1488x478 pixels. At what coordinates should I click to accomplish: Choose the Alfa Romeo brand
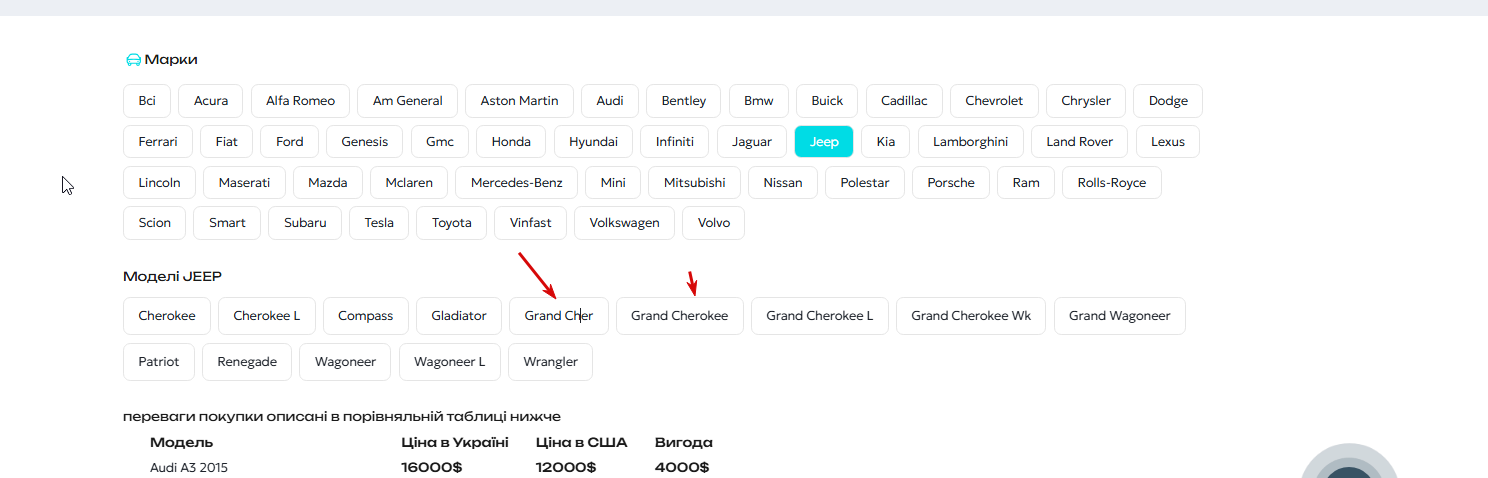(300, 101)
